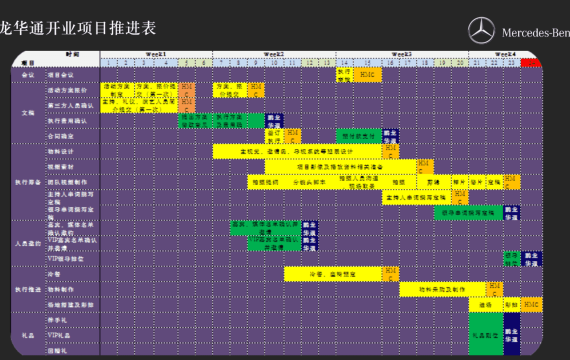The image size is (570, 360).
Task: Click the orange HMC block in 项目会议 row
Action: 368,75
